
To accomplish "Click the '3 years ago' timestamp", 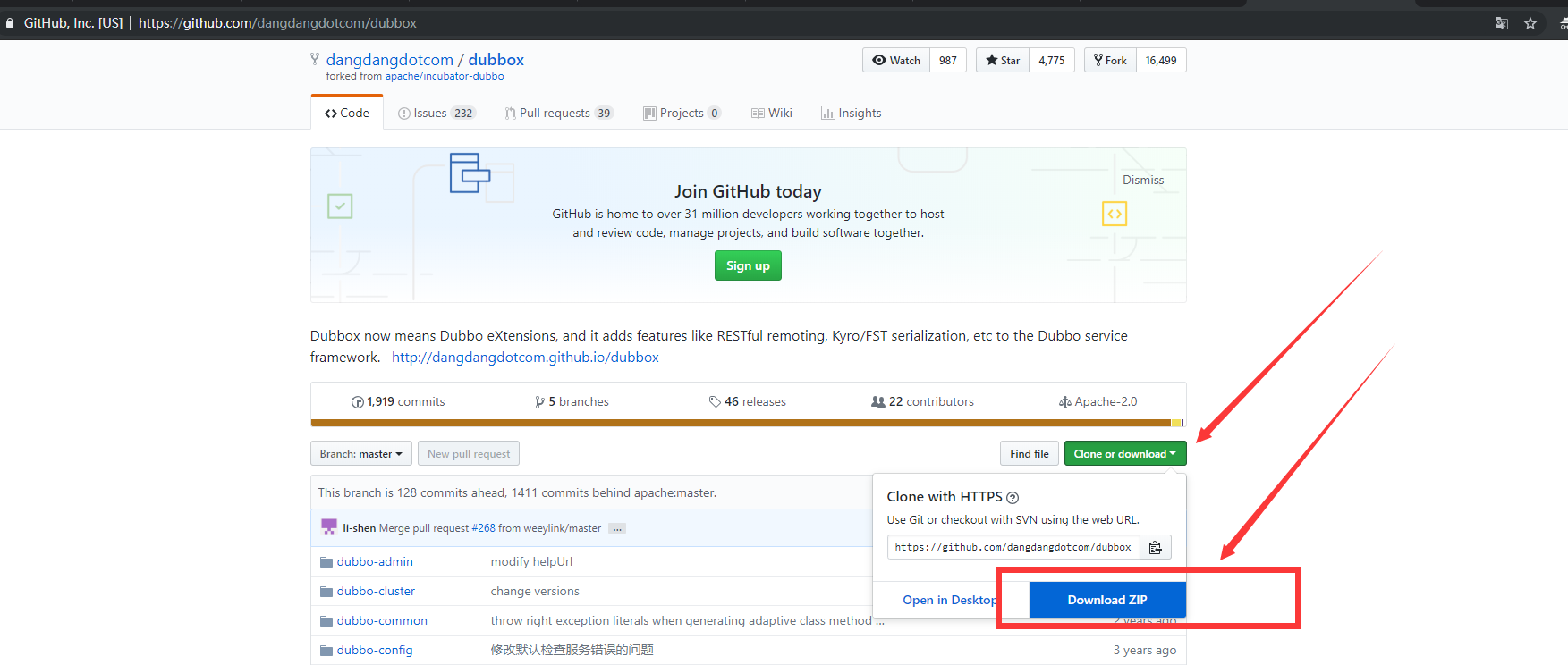I will (1144, 650).
